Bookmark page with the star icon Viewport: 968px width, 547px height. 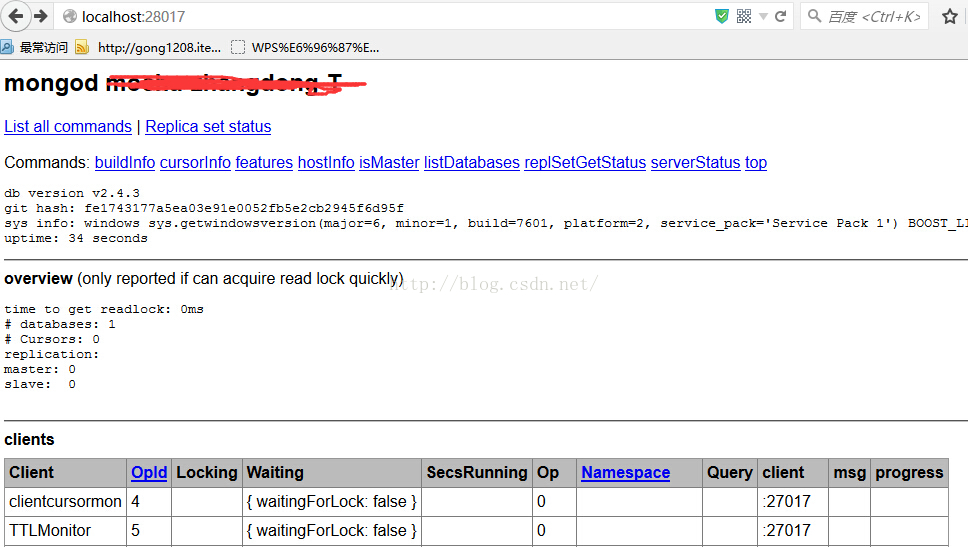tap(950, 16)
